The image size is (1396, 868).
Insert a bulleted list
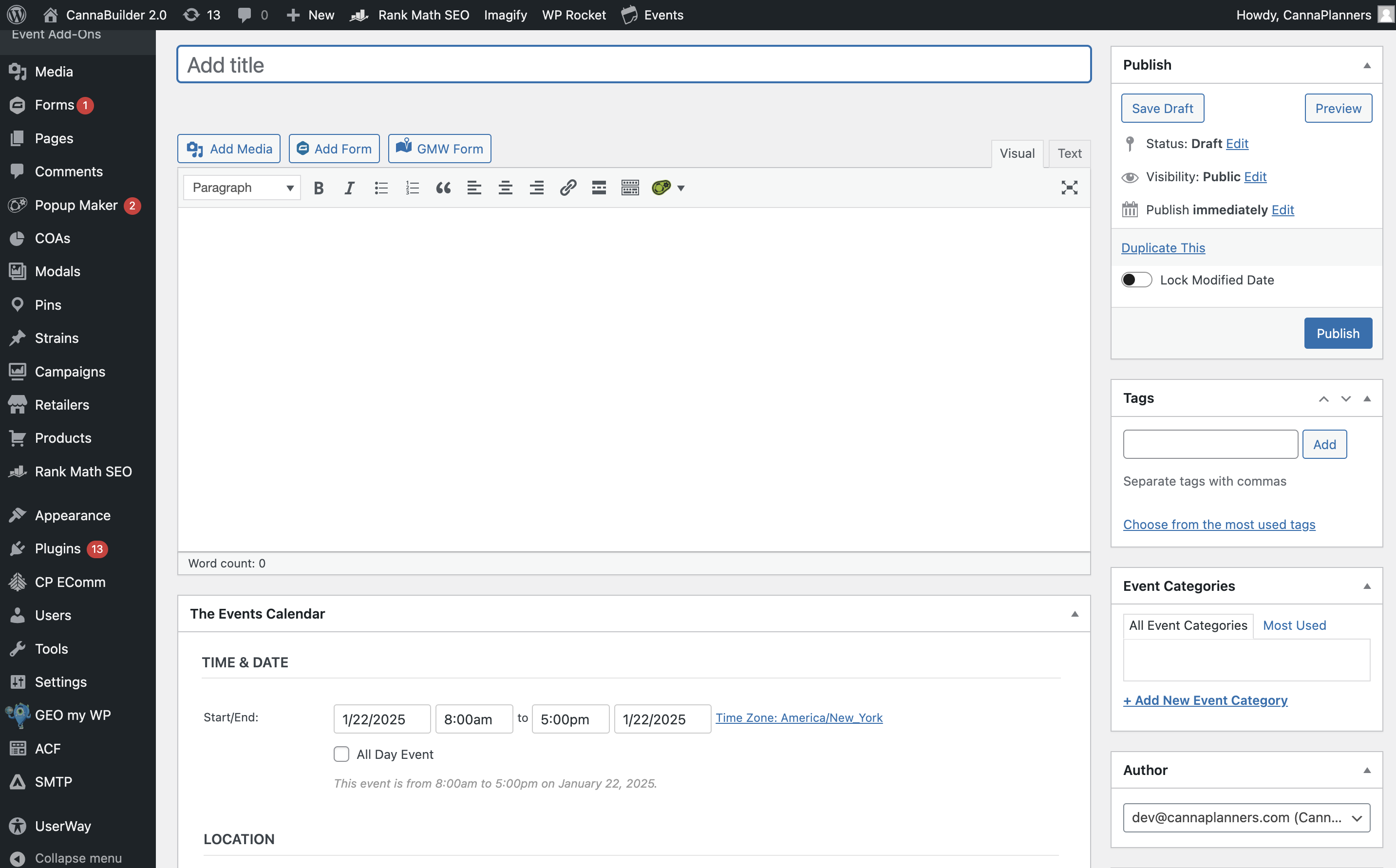[x=381, y=188]
